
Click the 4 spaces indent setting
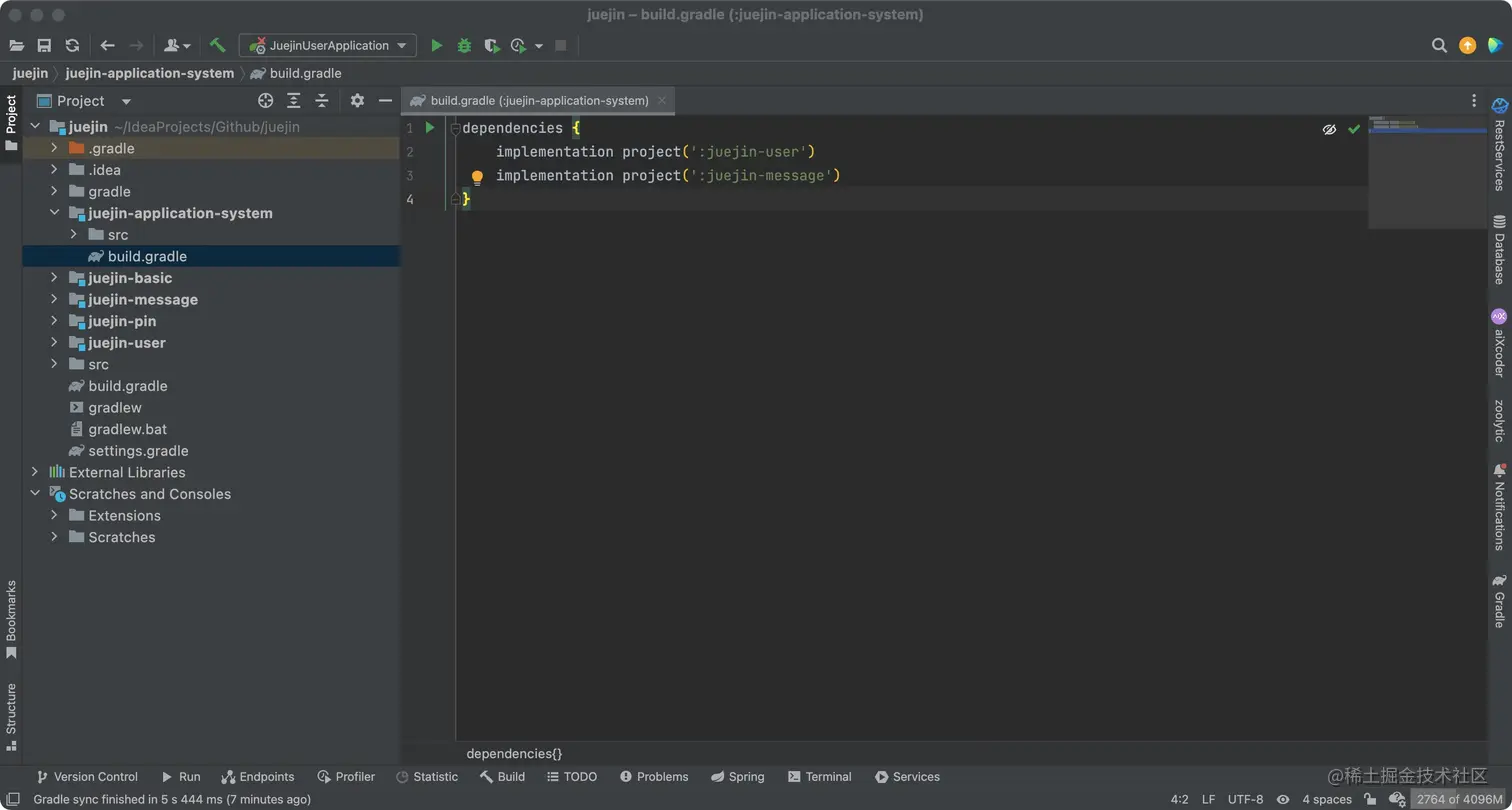tap(1326, 799)
